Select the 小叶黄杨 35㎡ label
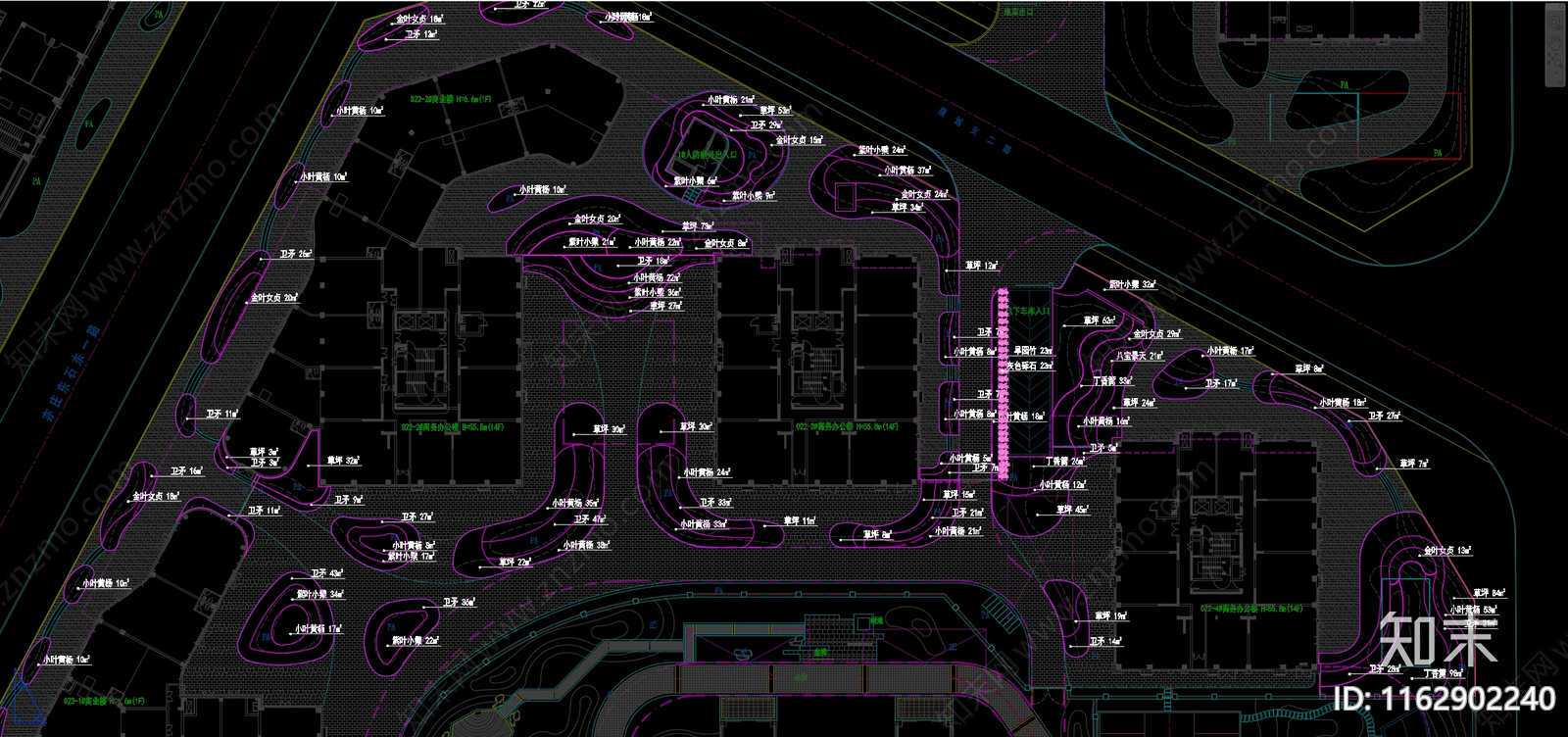 pos(575,503)
